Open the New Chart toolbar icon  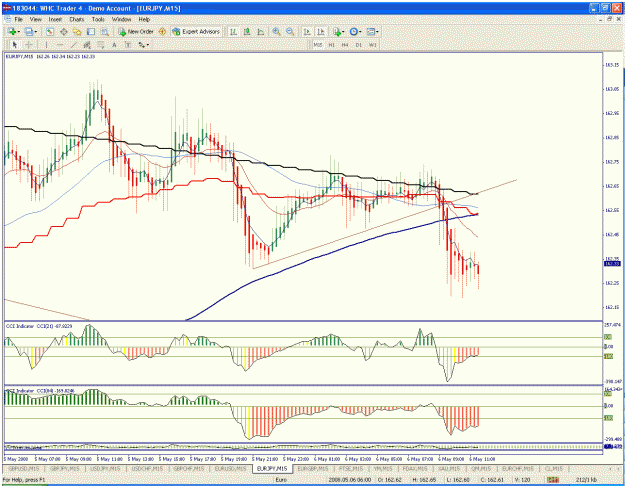12,31
